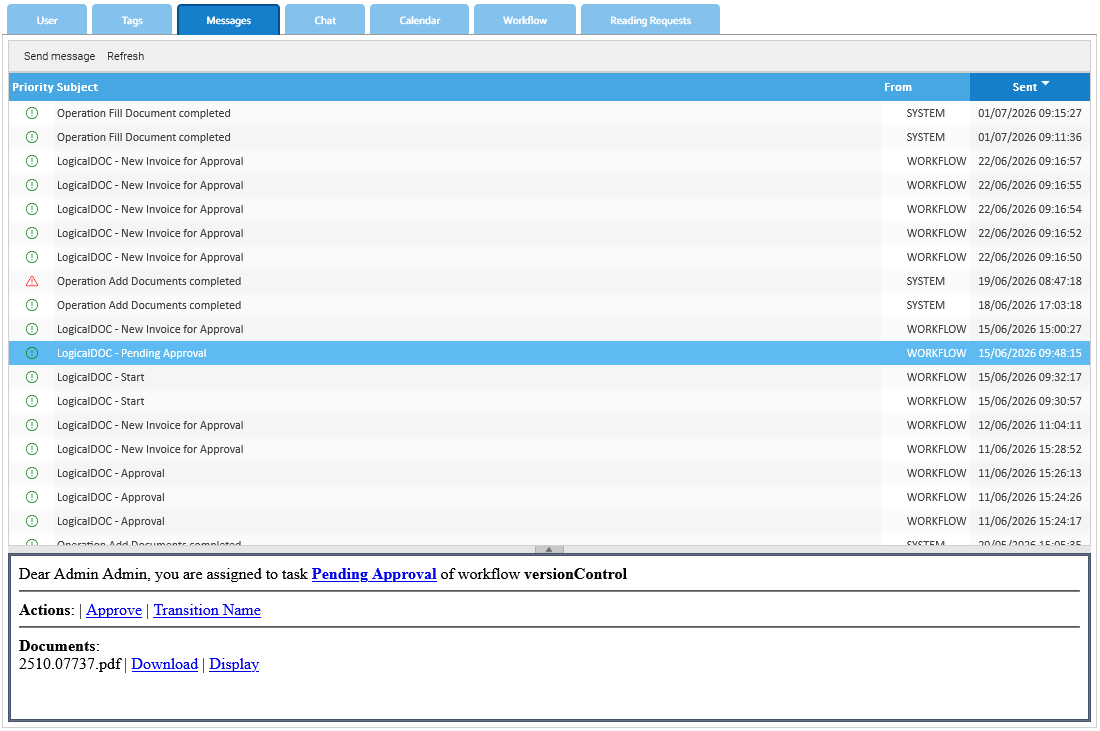Image resolution: width=1100 pixels, height=731 pixels.
Task: Click the Priority column header
Action: click(33, 87)
